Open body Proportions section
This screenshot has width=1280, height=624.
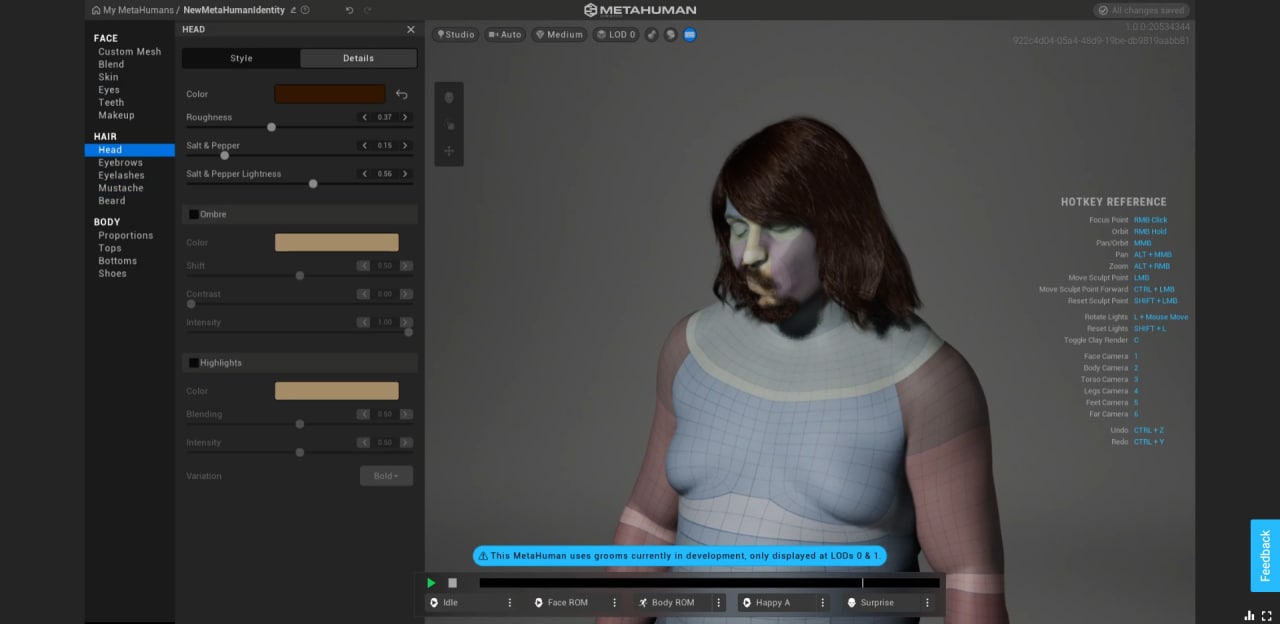(x=126, y=236)
